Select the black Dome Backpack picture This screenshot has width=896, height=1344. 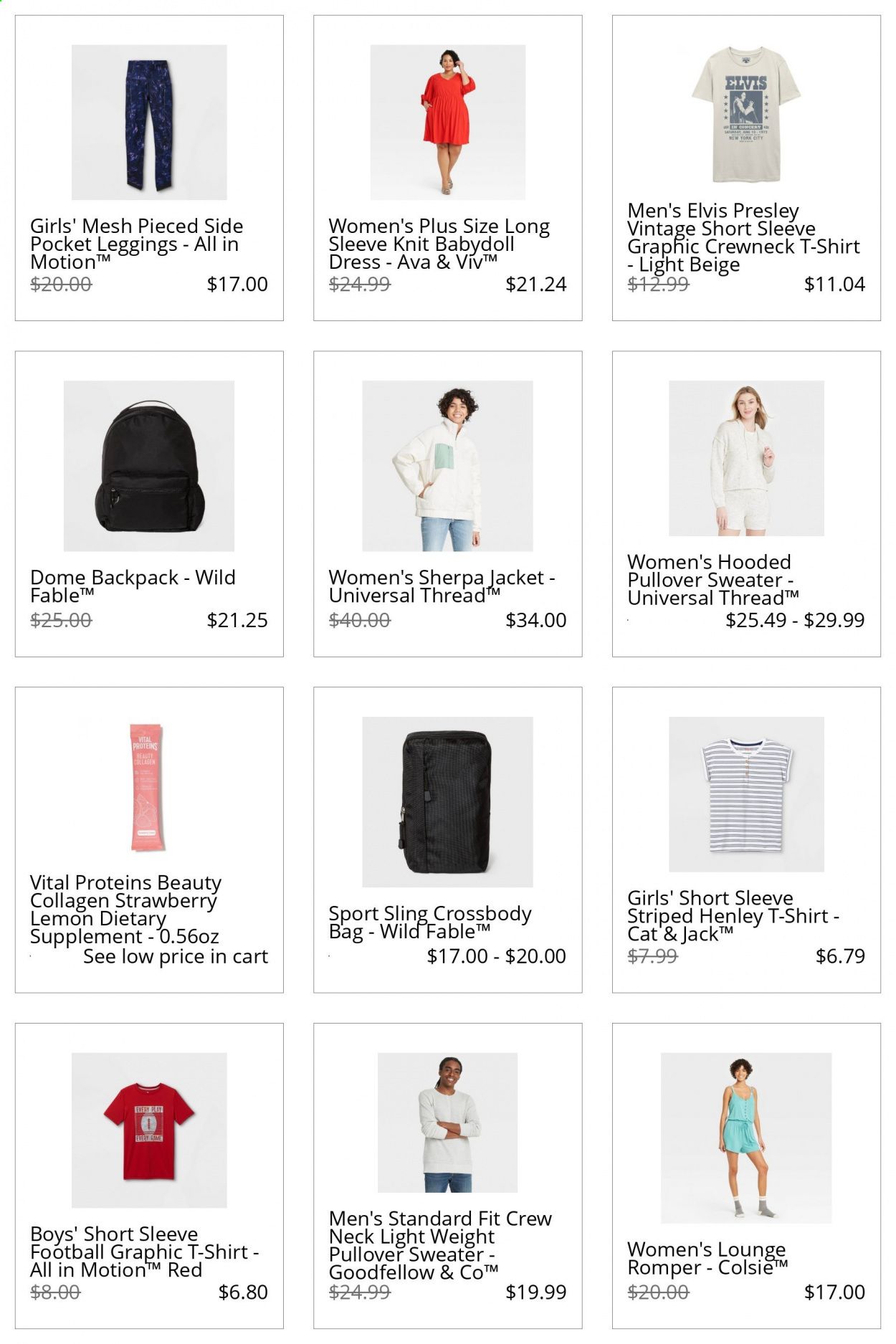click(149, 466)
